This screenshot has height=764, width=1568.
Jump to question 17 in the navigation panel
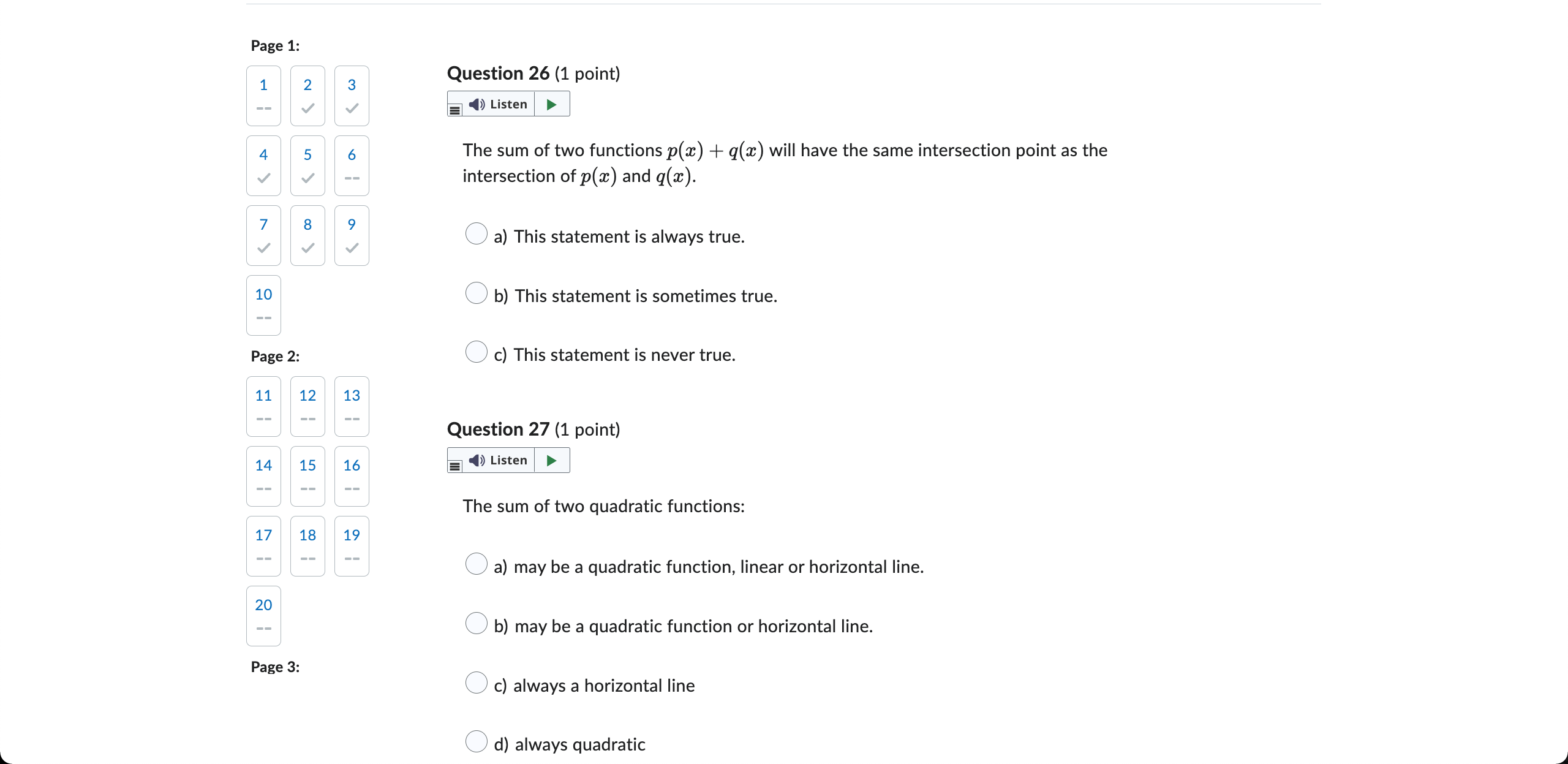click(263, 545)
